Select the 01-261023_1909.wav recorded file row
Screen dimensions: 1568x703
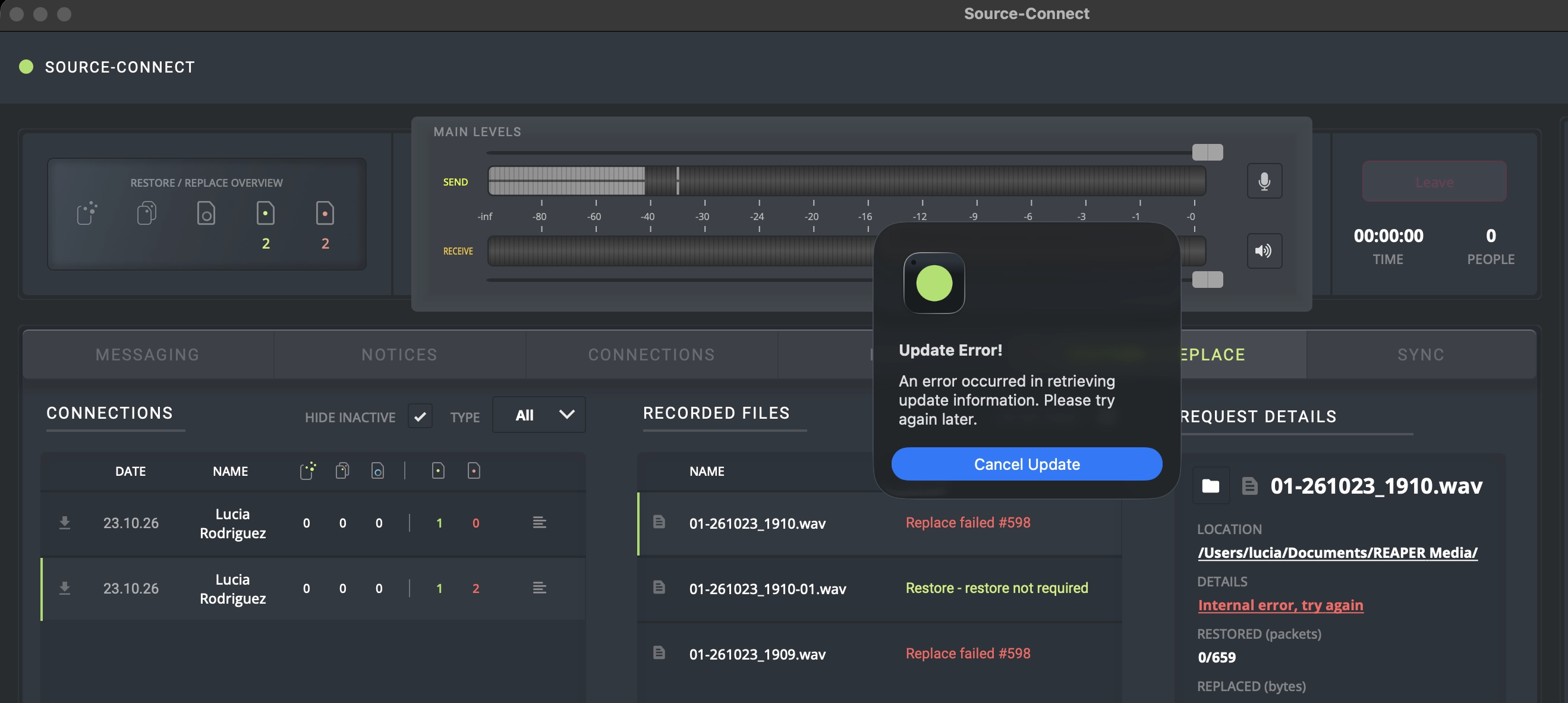click(880, 654)
